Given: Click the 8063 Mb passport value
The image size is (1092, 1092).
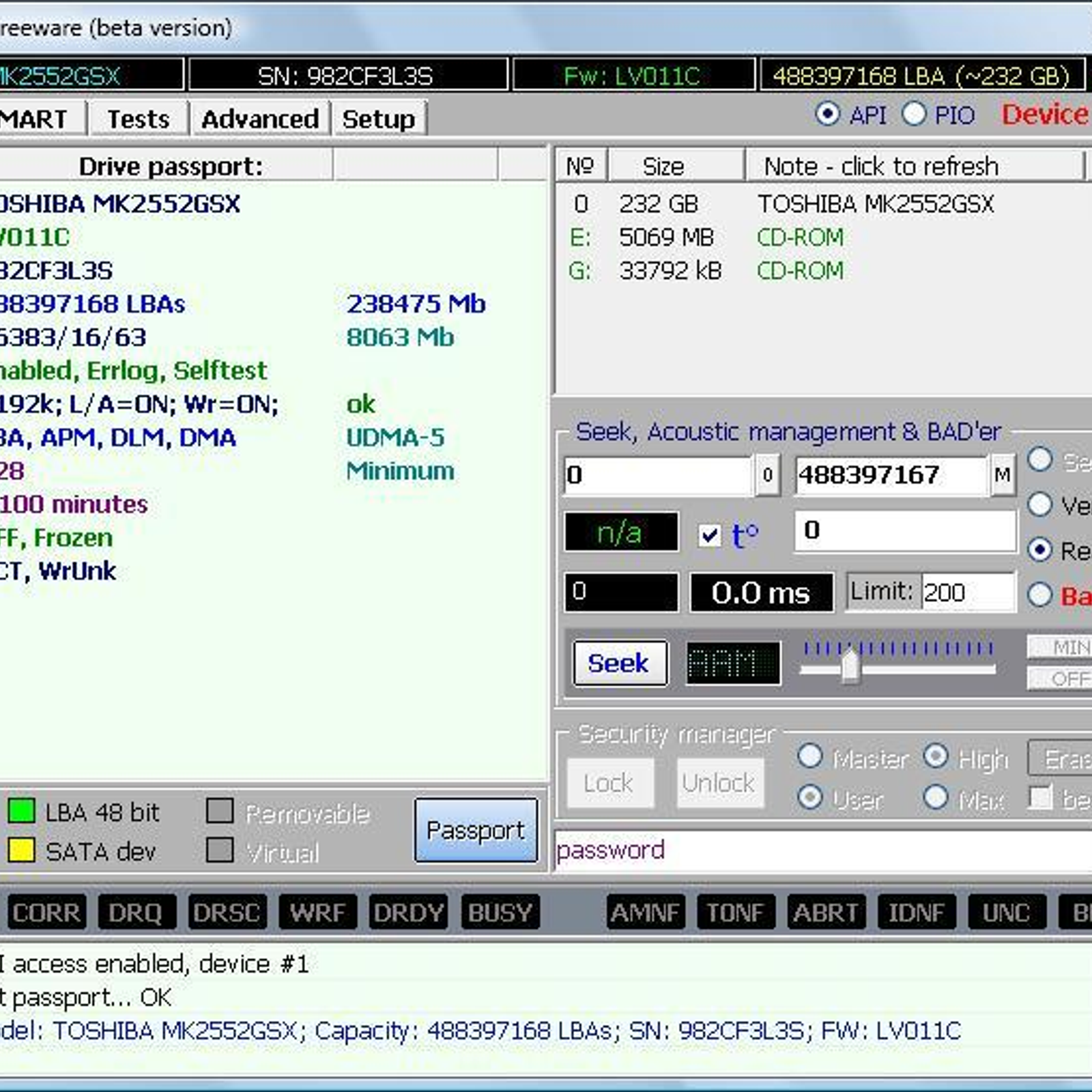Looking at the screenshot, I should pos(400,337).
